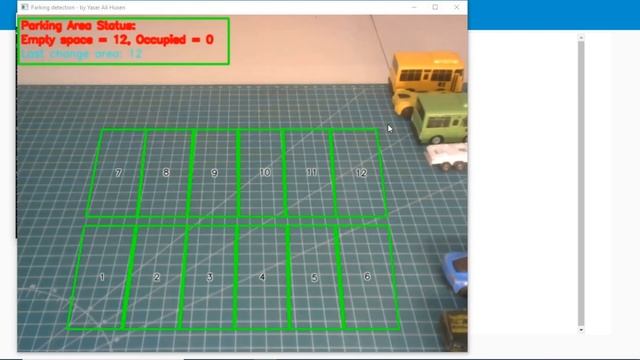Click the background window scrollbar up arrow
Screen dimensions: 640x360
point(581,38)
